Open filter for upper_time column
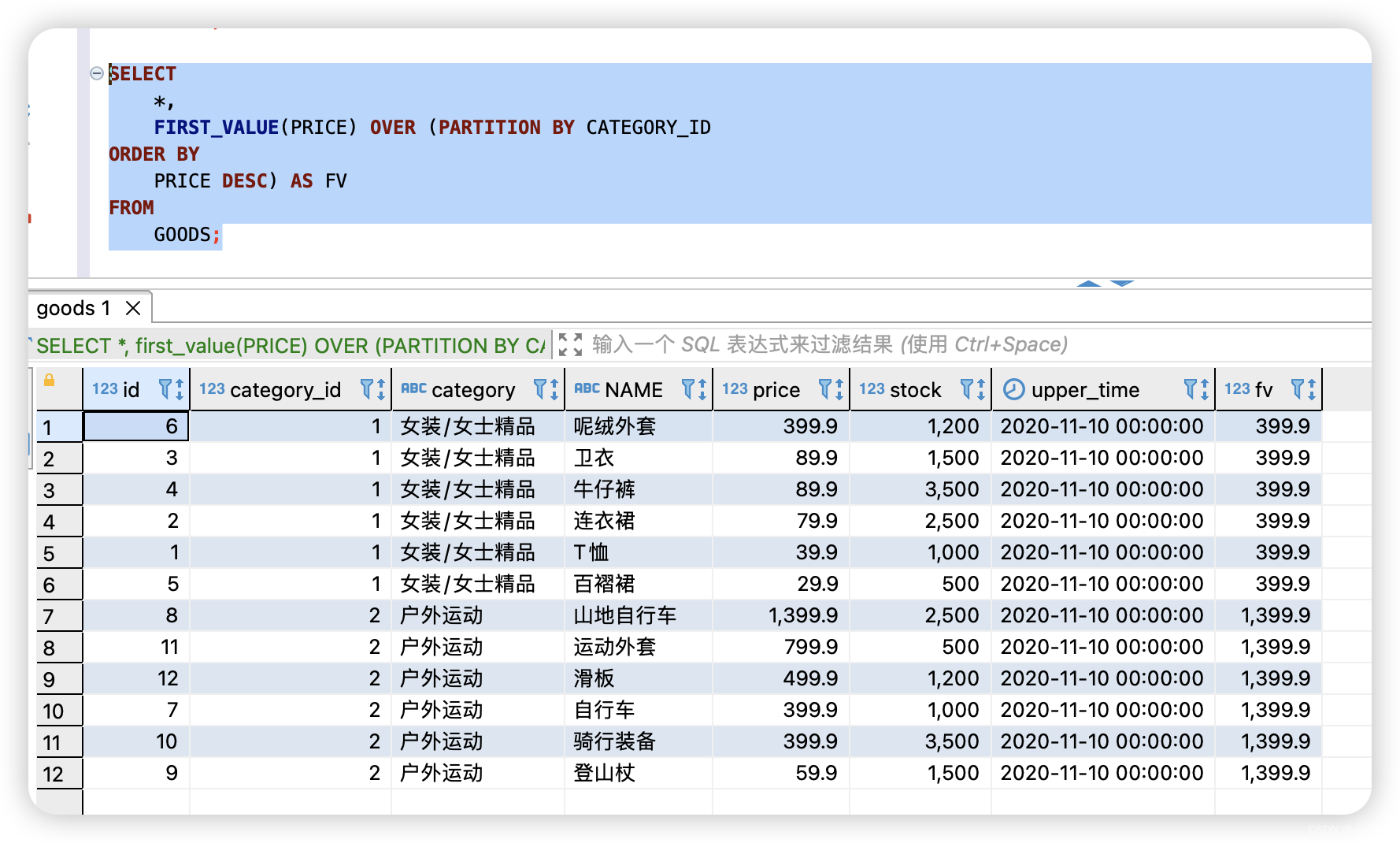 1191,388
